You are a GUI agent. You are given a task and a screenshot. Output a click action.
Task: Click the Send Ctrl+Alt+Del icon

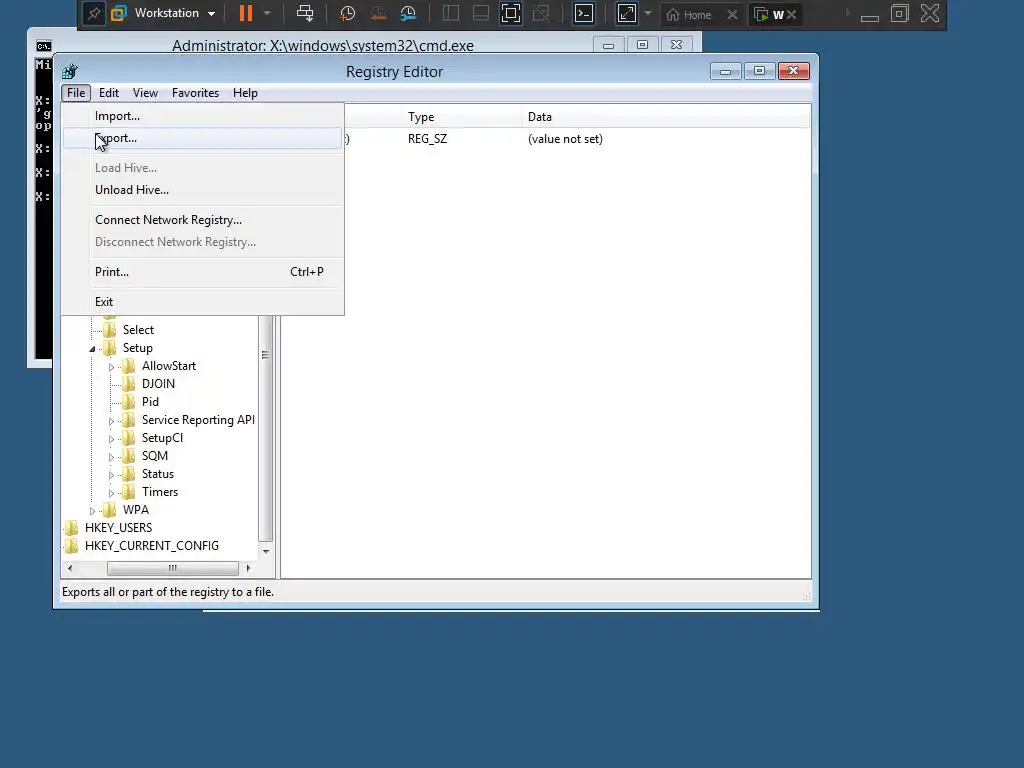click(x=305, y=14)
